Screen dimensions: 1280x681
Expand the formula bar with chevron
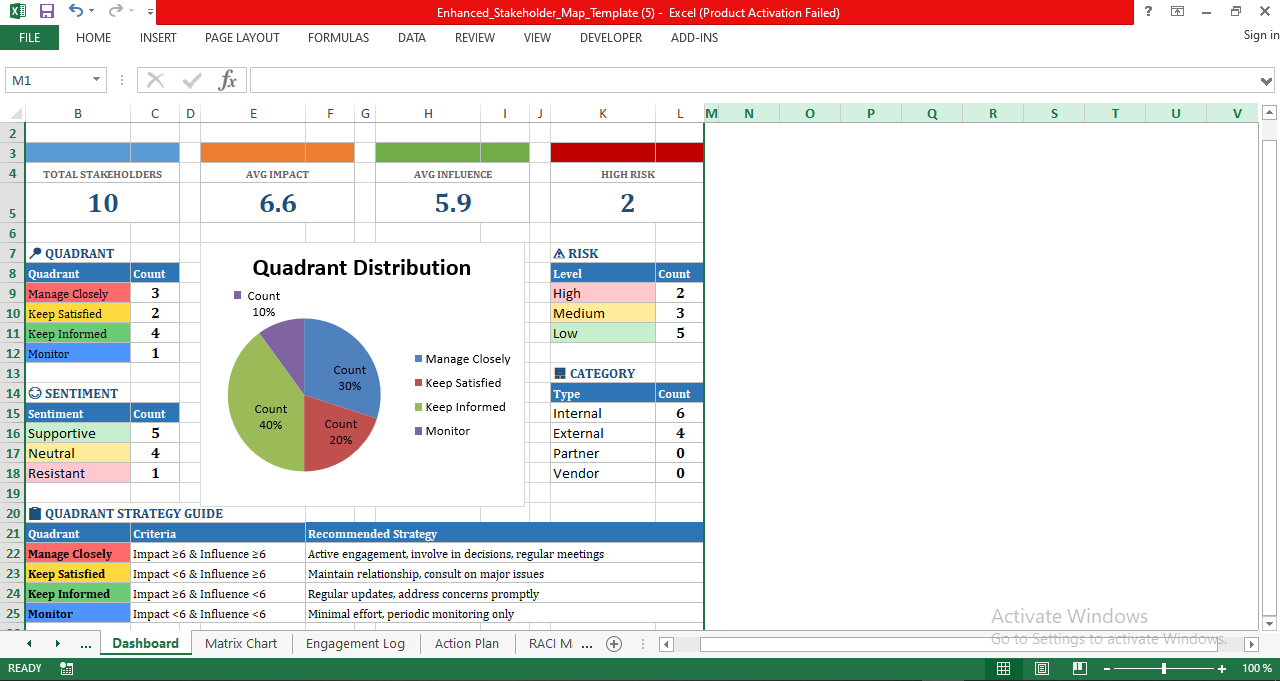[x=1267, y=81]
